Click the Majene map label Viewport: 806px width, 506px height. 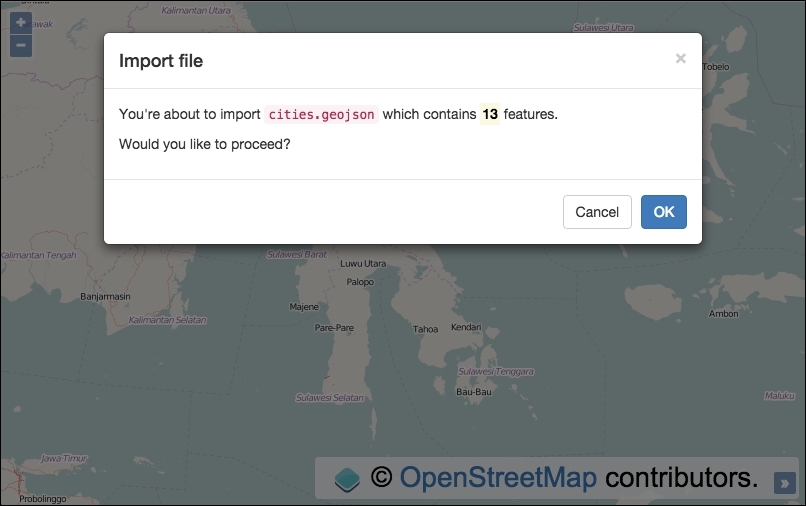tap(304, 307)
